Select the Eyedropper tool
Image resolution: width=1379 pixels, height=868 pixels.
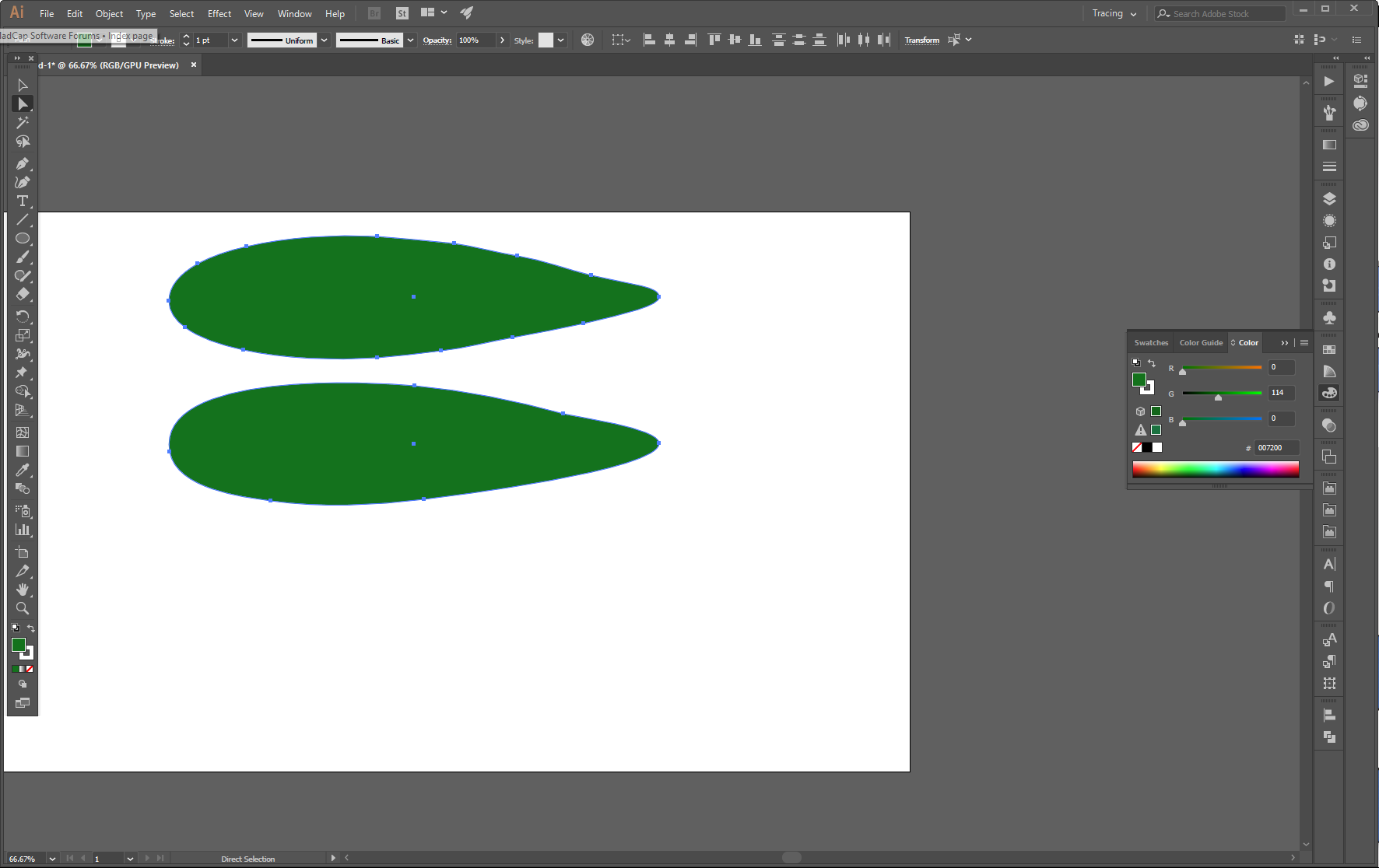[23, 470]
